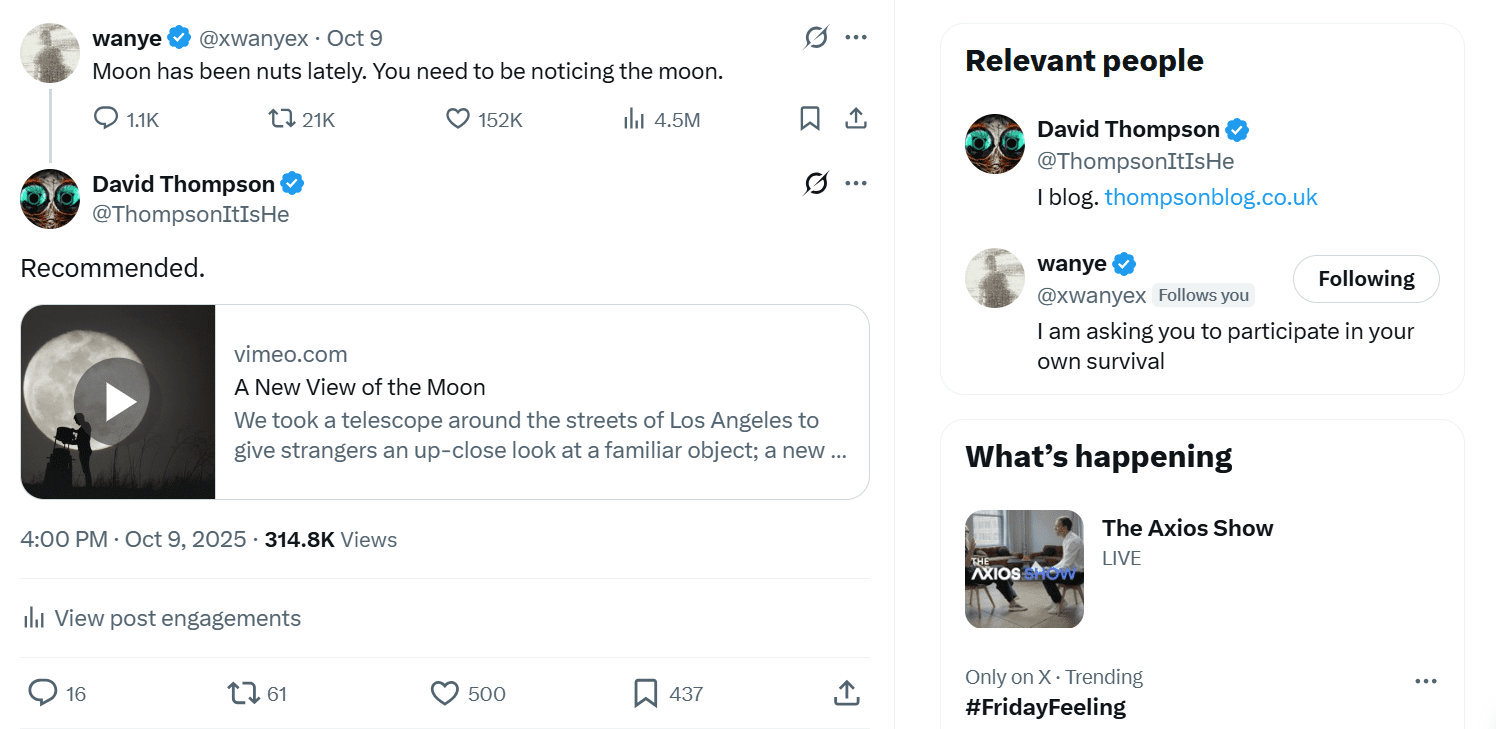This screenshot has height=729, width=1496.
Task: Repost wanye's post with 21K reposts
Action: pyautogui.click(x=282, y=119)
